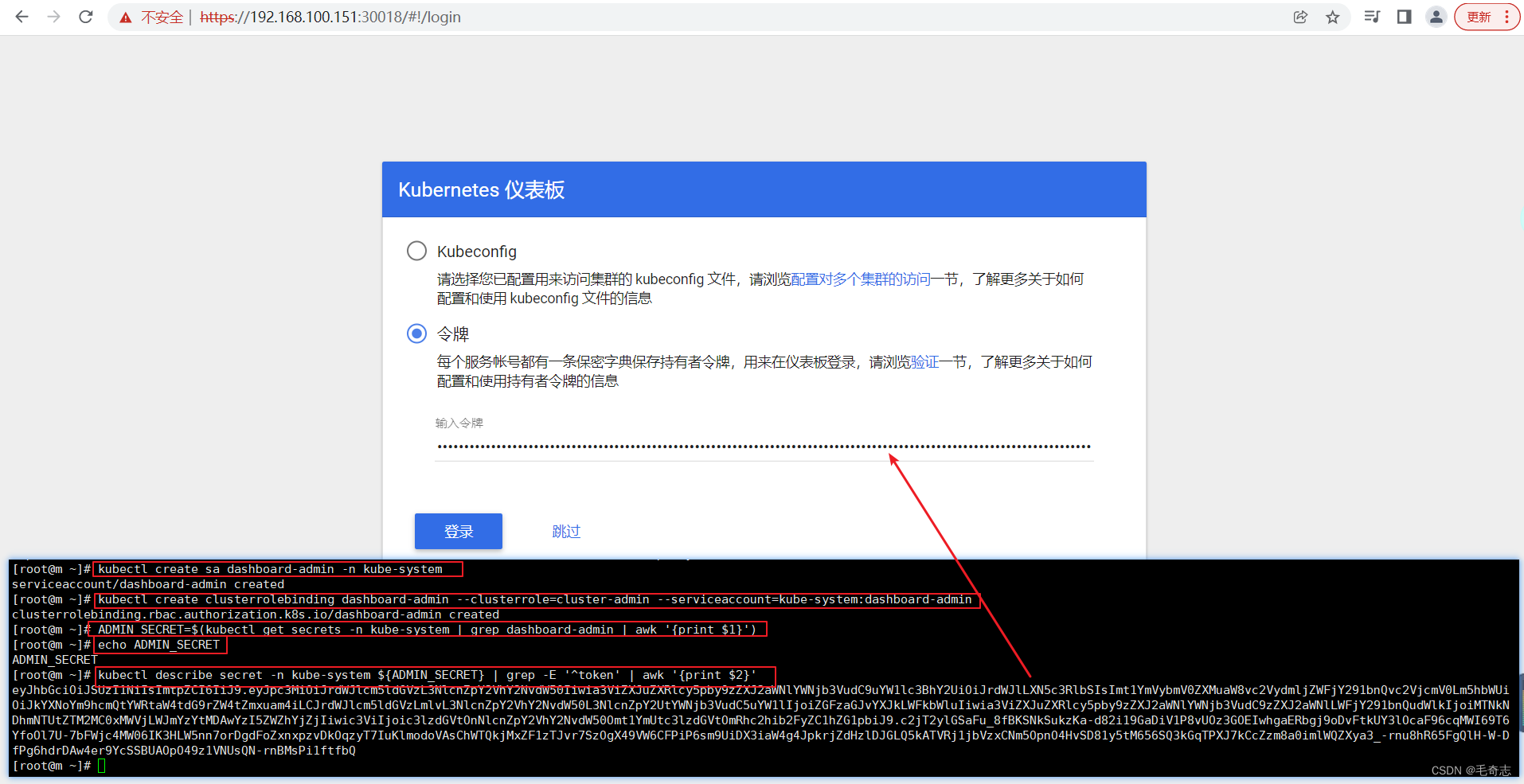Open 配置对多个集群的访问 link

pos(861,279)
